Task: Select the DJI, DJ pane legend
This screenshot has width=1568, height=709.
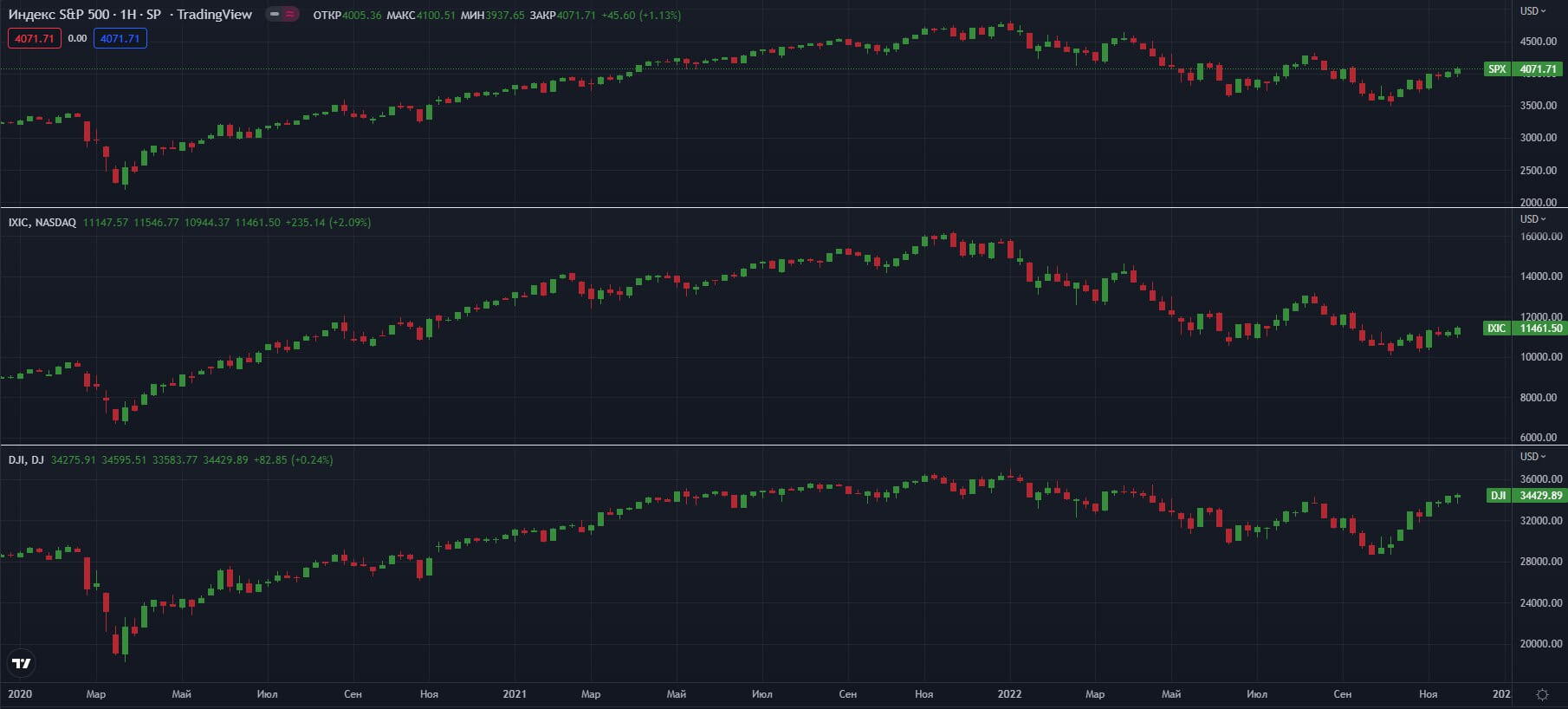Action: click(26, 460)
